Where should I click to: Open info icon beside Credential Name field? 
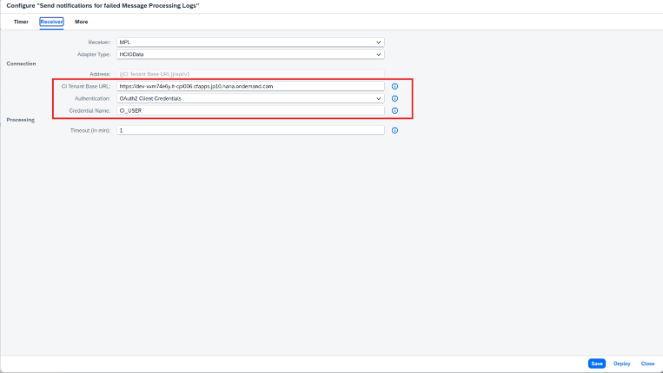(395, 111)
